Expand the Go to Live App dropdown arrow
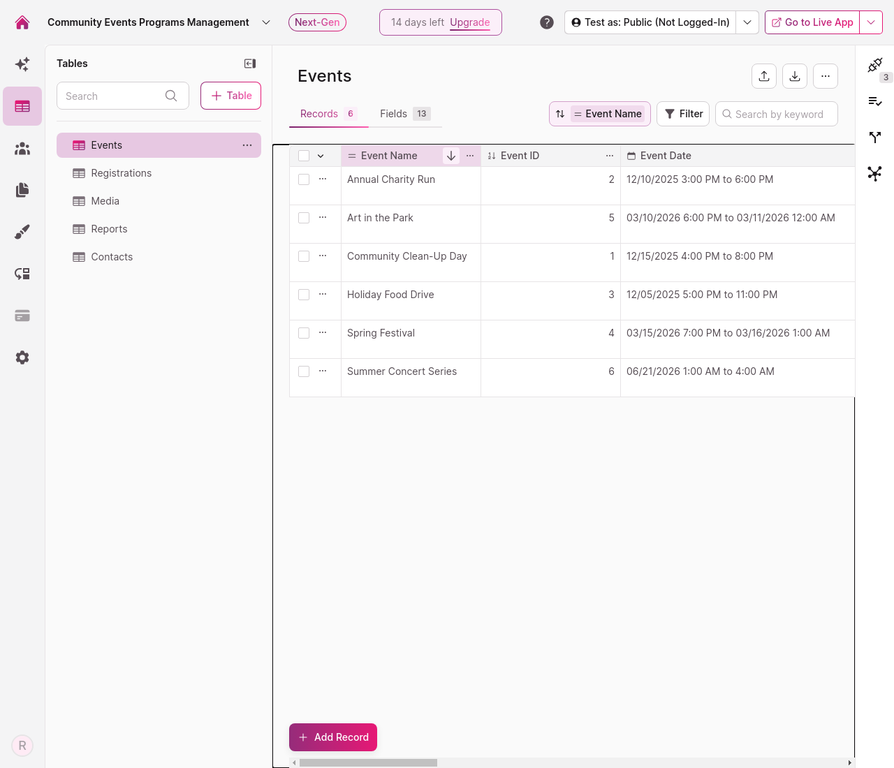The height and width of the screenshot is (768, 894). point(871,22)
